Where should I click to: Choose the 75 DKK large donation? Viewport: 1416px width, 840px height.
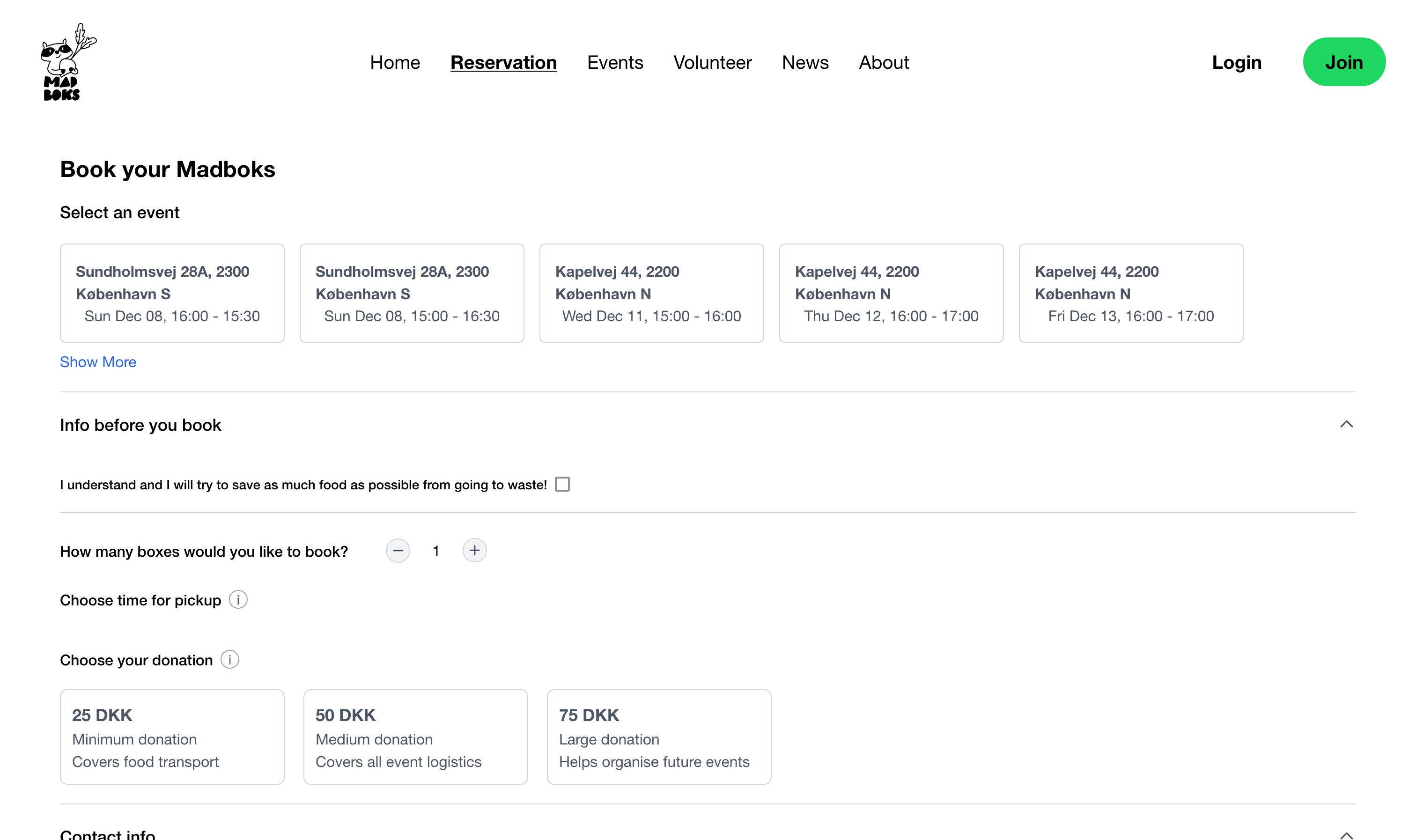[x=659, y=737]
